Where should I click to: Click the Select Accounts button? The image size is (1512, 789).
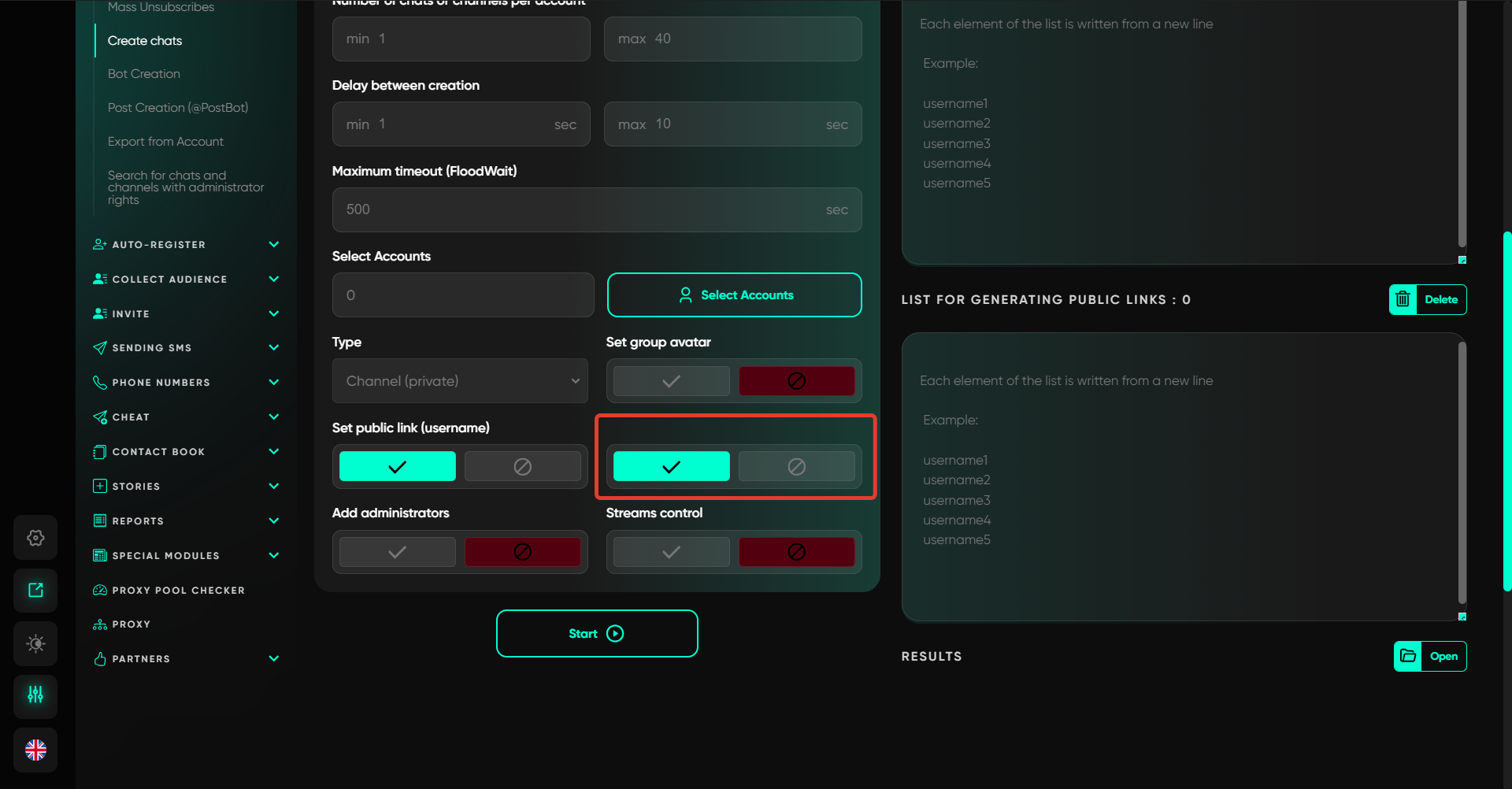tap(734, 295)
